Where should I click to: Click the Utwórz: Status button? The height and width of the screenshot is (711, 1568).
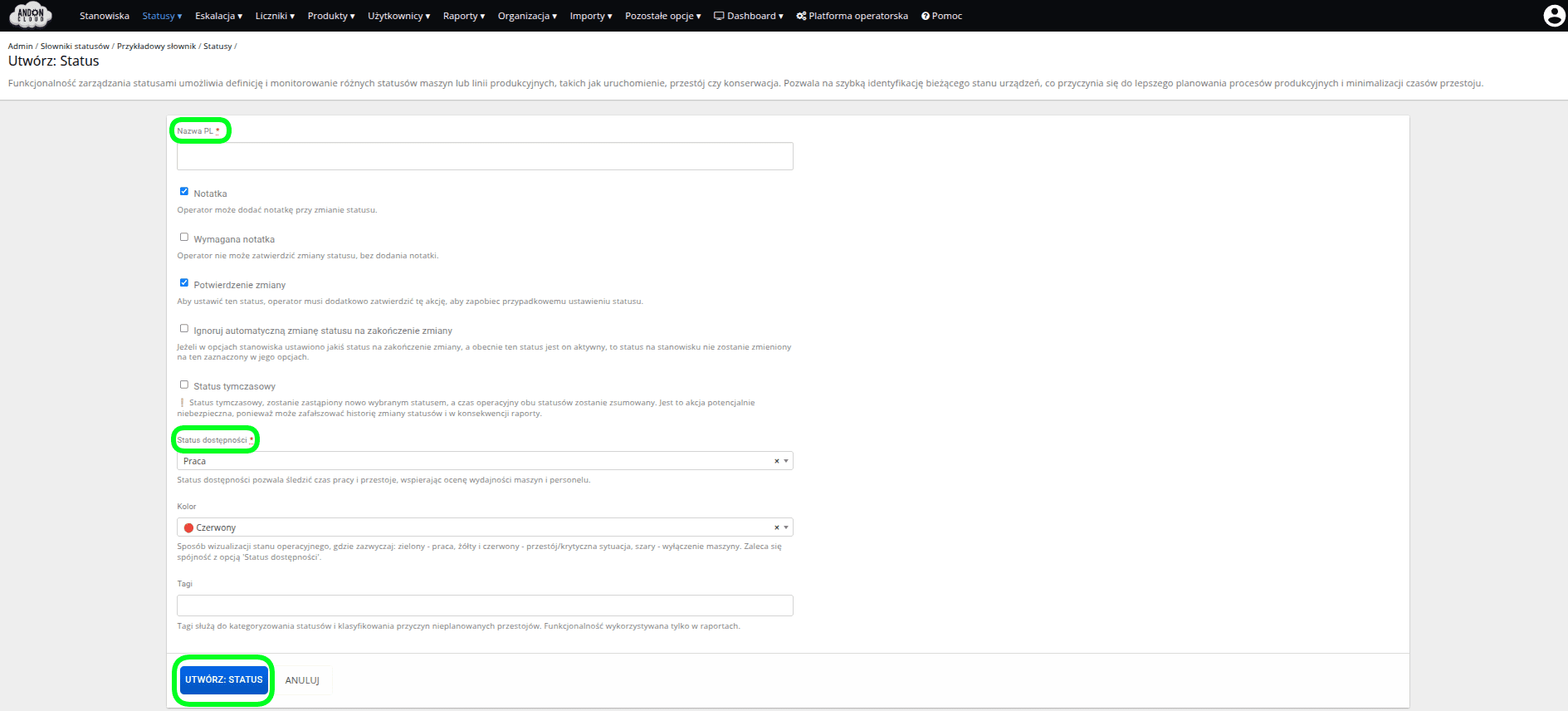[x=223, y=679]
